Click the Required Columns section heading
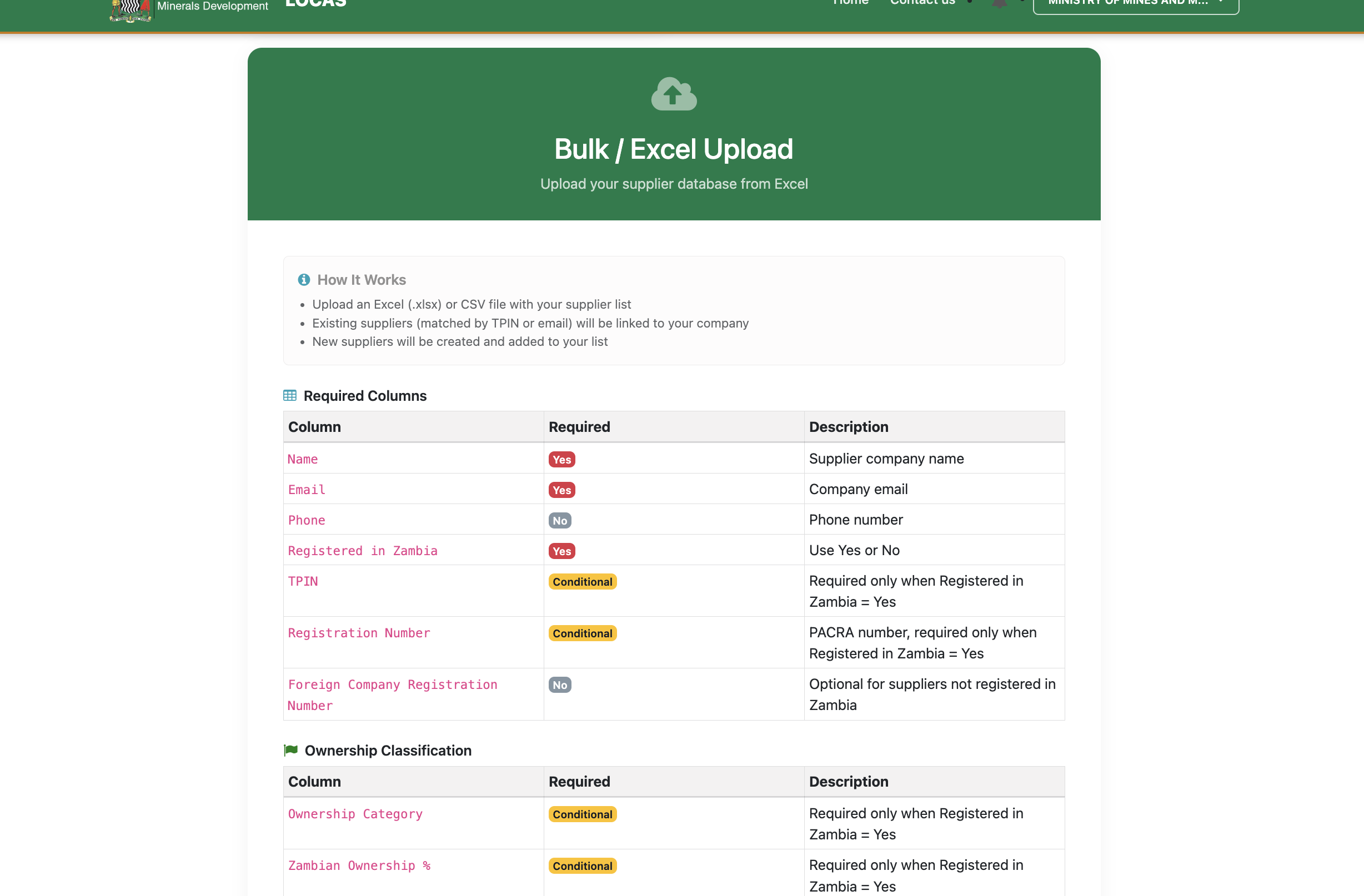 click(x=365, y=396)
